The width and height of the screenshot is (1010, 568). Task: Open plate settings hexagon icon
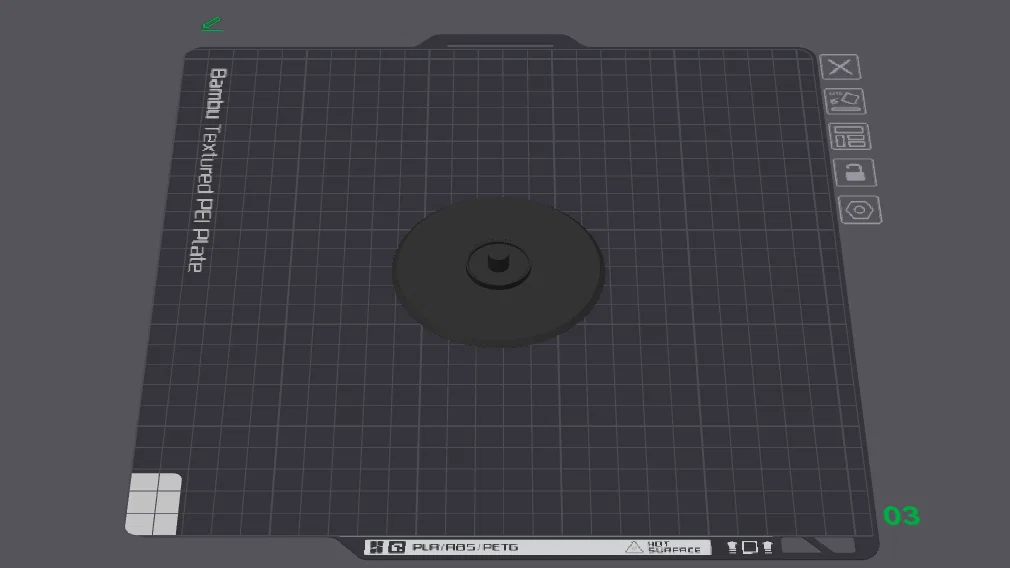(860, 210)
